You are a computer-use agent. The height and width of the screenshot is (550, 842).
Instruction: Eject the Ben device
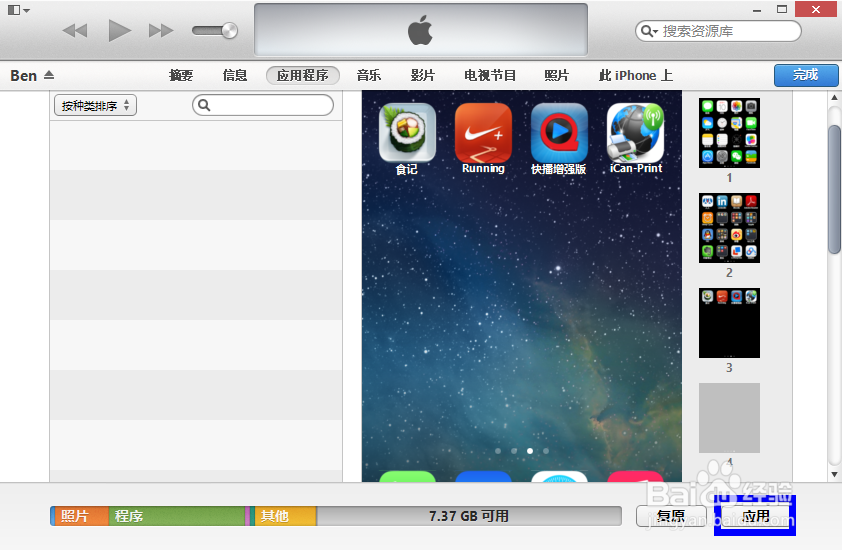tap(49, 75)
